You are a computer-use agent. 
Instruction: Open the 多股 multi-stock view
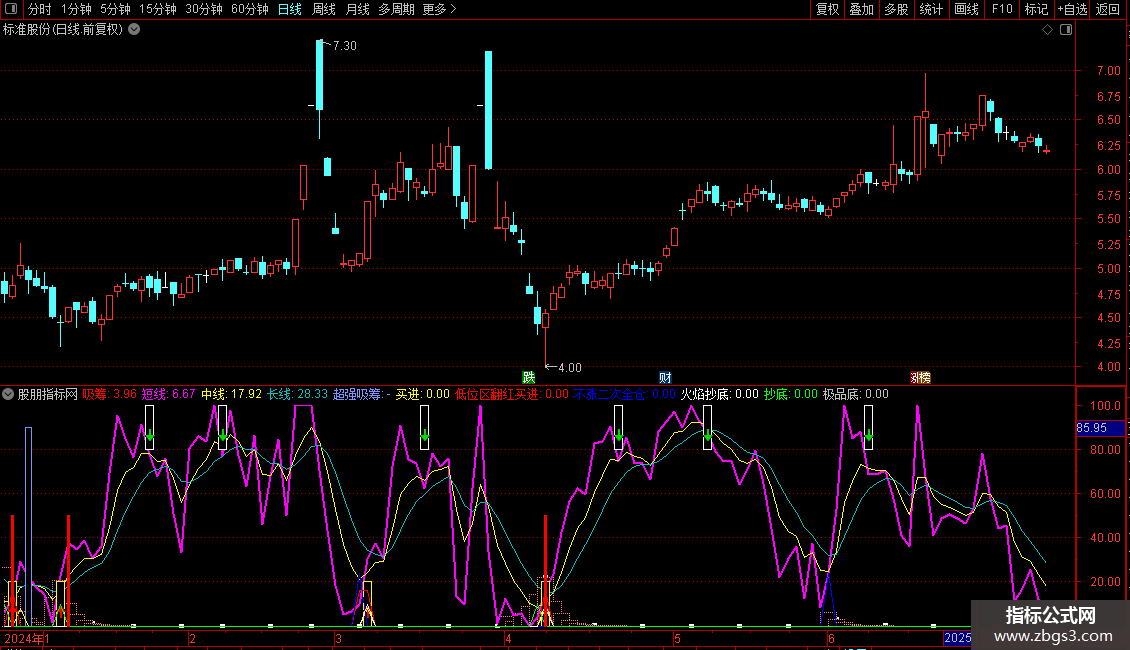coord(897,9)
